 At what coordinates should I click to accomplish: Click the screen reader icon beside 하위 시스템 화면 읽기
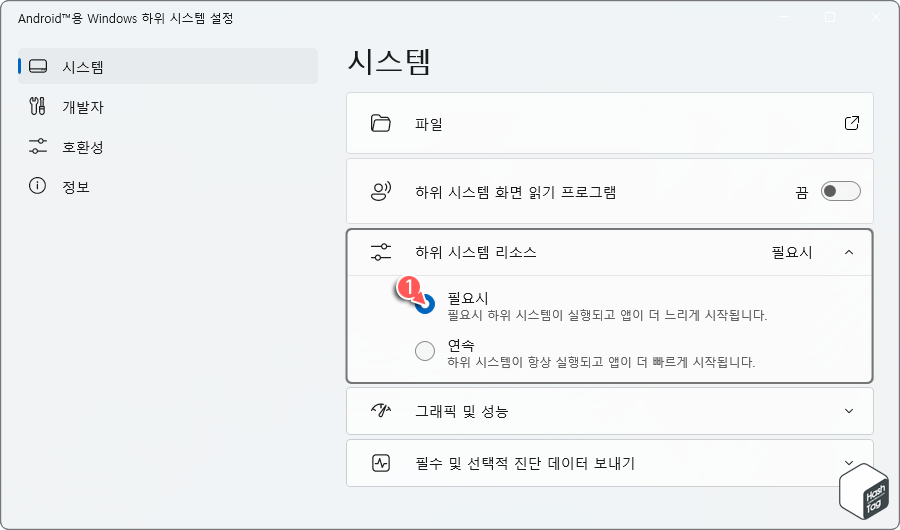pyautogui.click(x=381, y=191)
